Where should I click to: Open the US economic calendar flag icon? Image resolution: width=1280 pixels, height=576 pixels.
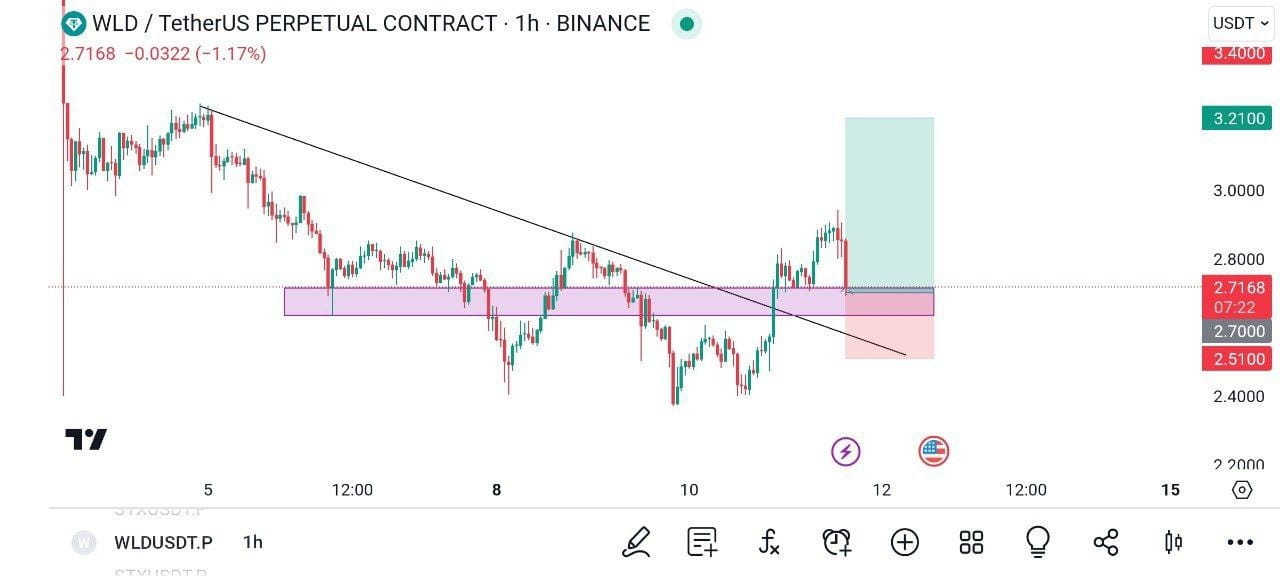point(932,451)
